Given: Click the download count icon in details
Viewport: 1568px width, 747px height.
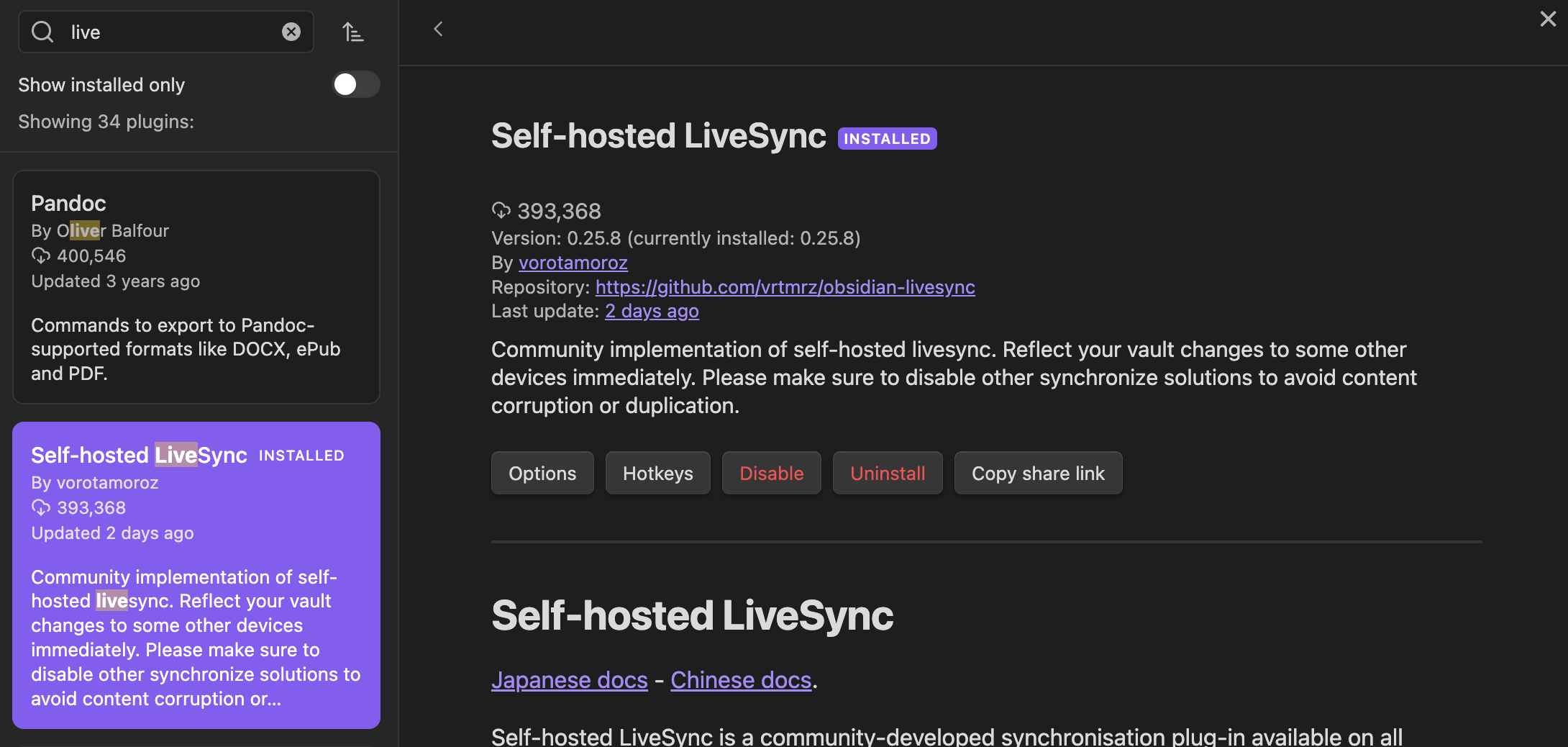Looking at the screenshot, I should tap(501, 210).
